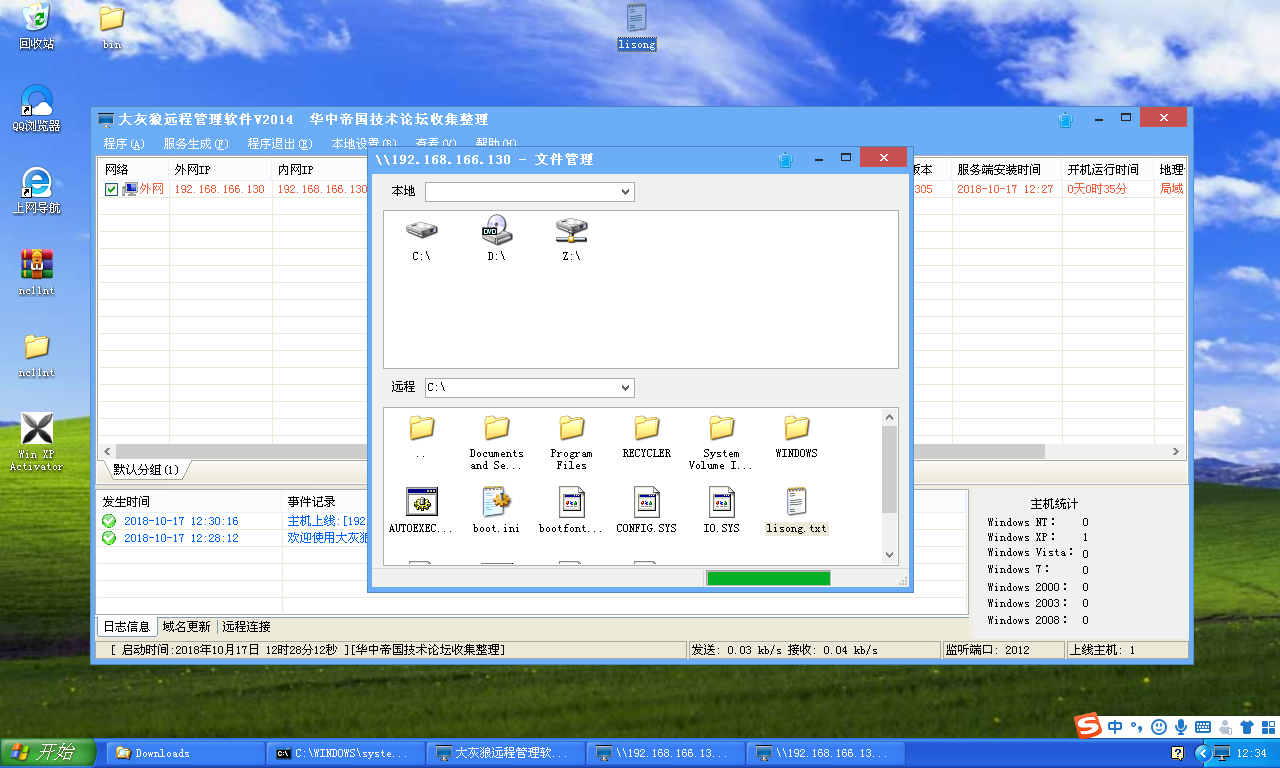Click the skin icon in file manager title bar
Viewport: 1280px width, 768px height.
pos(785,159)
